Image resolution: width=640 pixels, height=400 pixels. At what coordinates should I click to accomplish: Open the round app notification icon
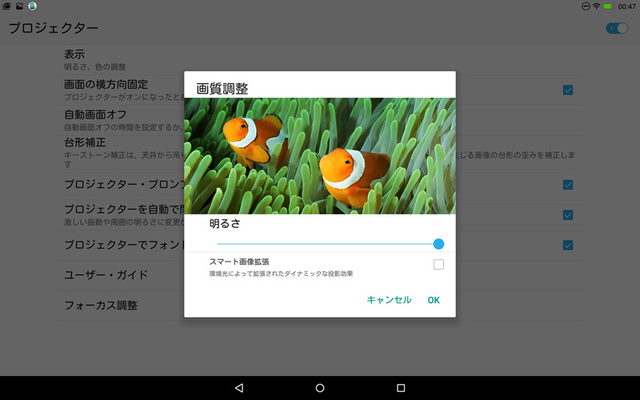tap(32, 6)
